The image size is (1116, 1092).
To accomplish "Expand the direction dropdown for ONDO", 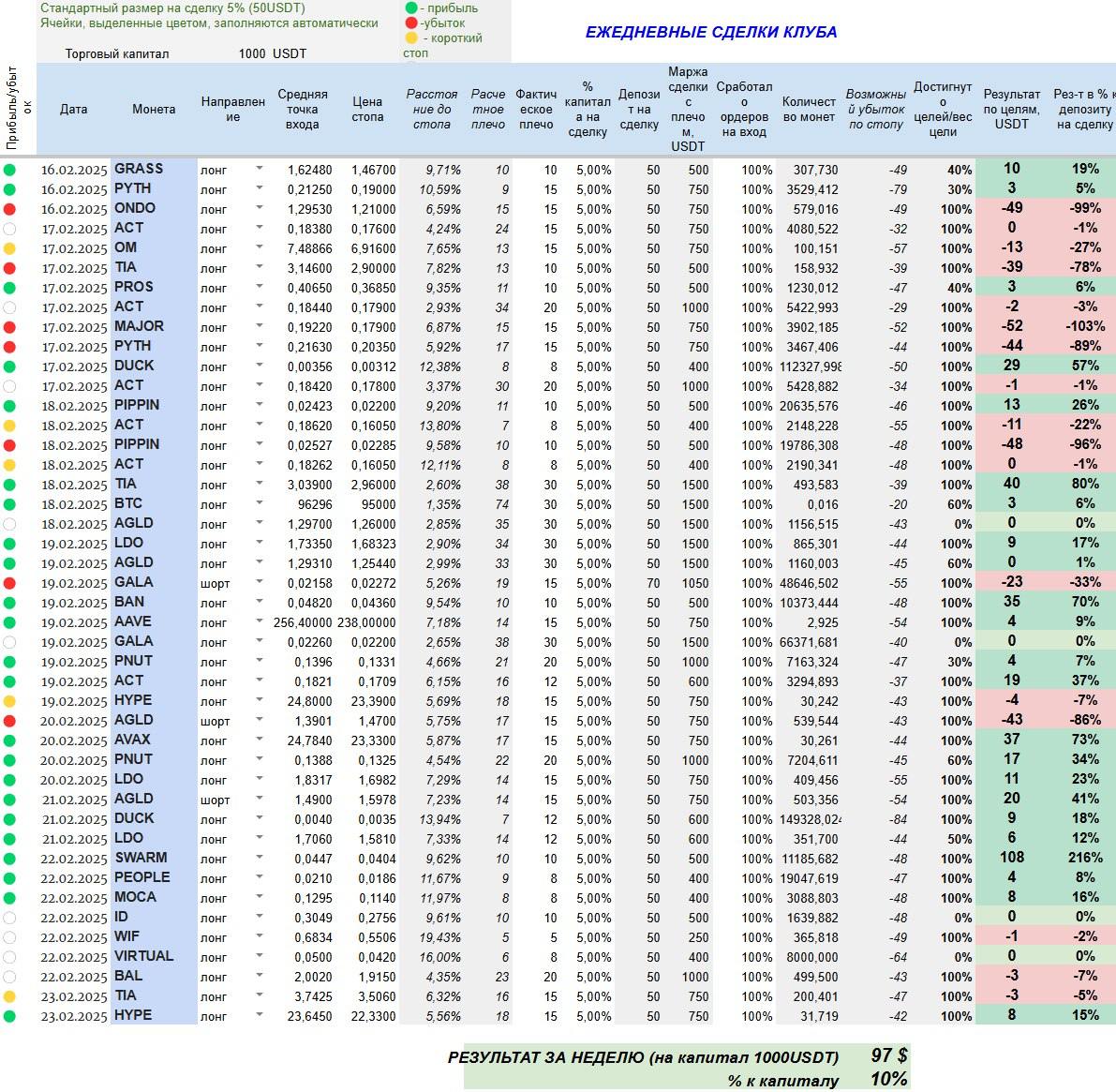I will click(x=259, y=208).
